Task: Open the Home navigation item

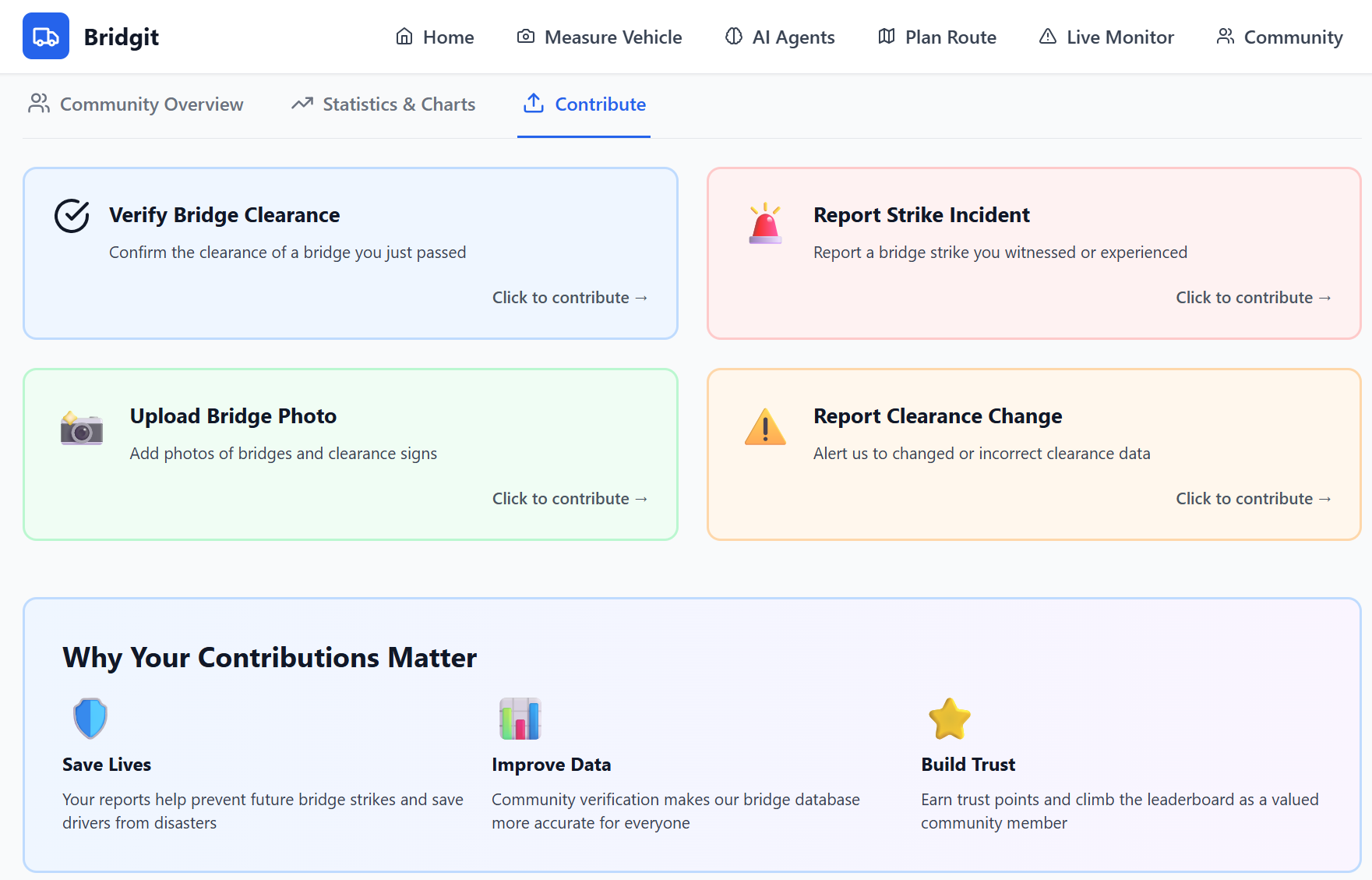Action: point(435,37)
